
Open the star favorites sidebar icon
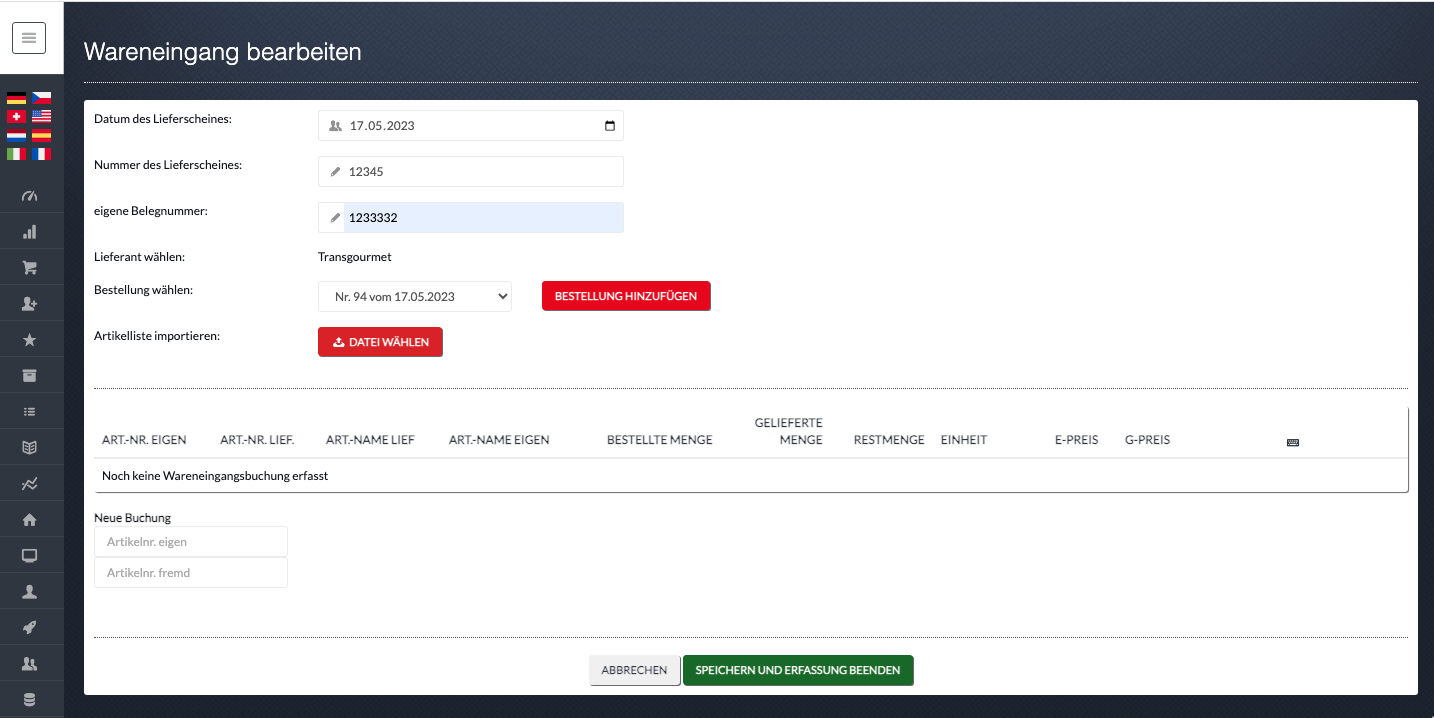(29, 340)
